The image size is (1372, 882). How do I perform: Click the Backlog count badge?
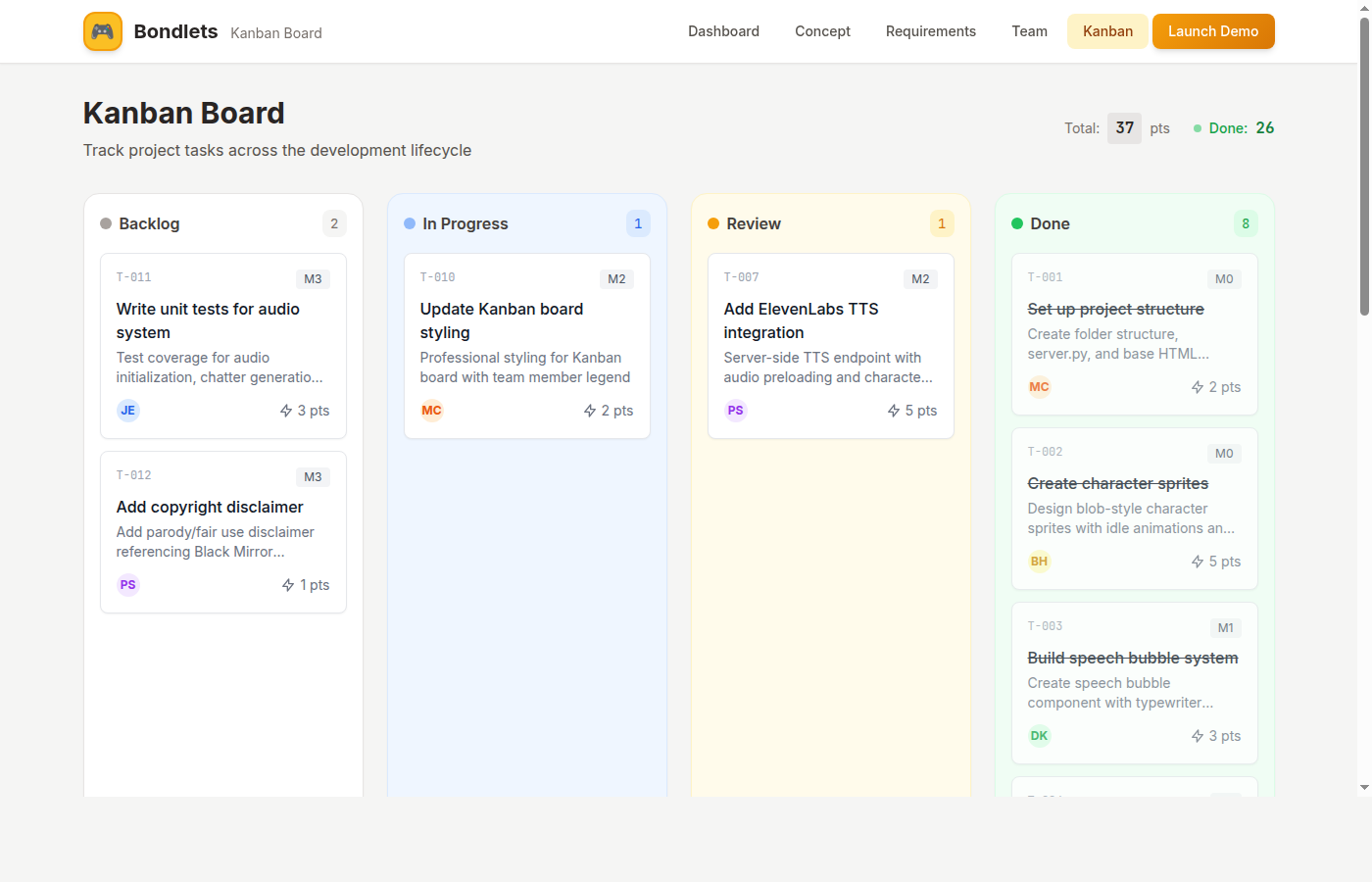[334, 223]
